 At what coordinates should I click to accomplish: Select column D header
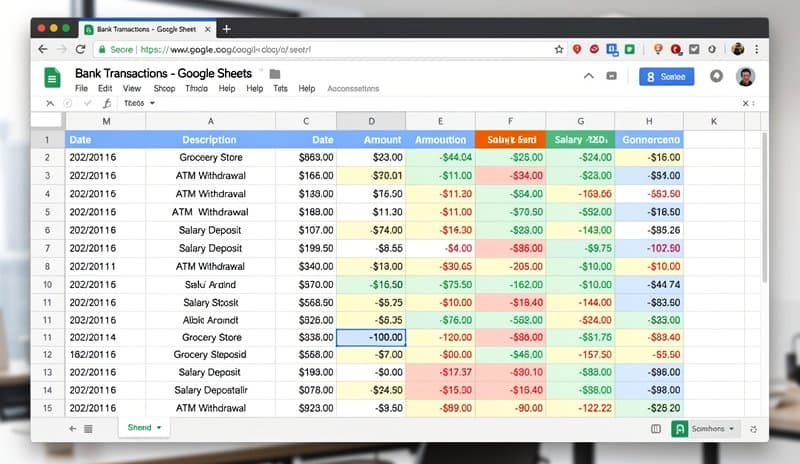(x=371, y=121)
